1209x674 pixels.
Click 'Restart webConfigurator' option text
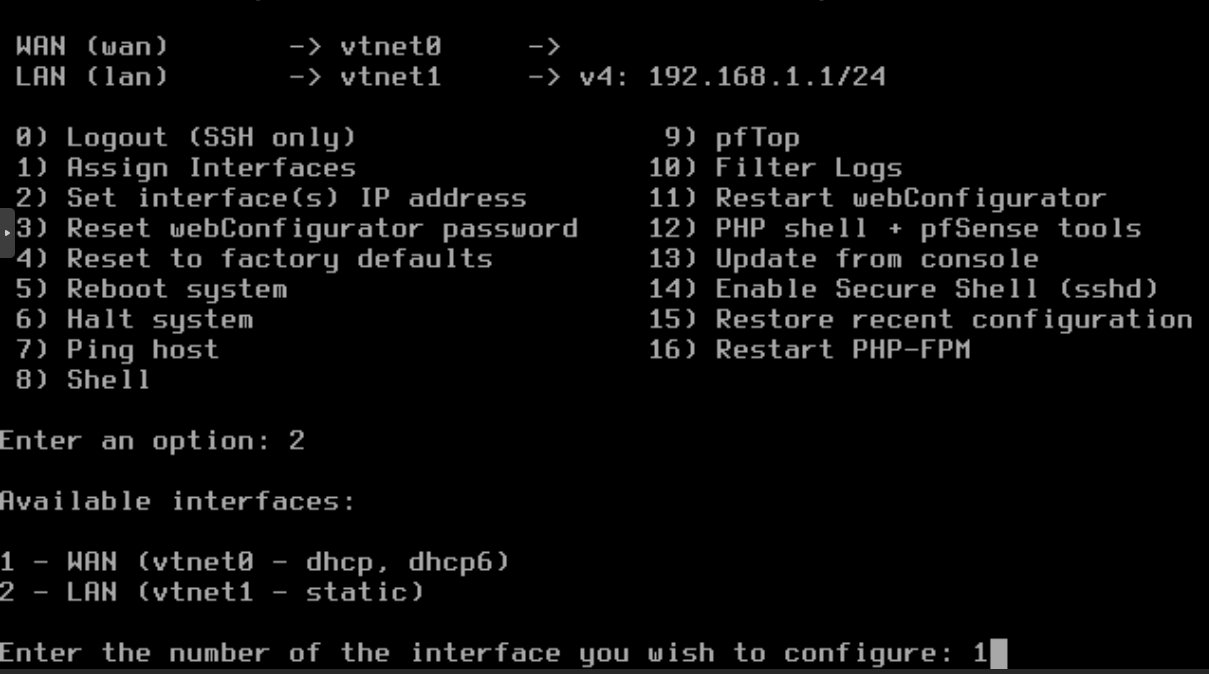[x=910, y=198]
